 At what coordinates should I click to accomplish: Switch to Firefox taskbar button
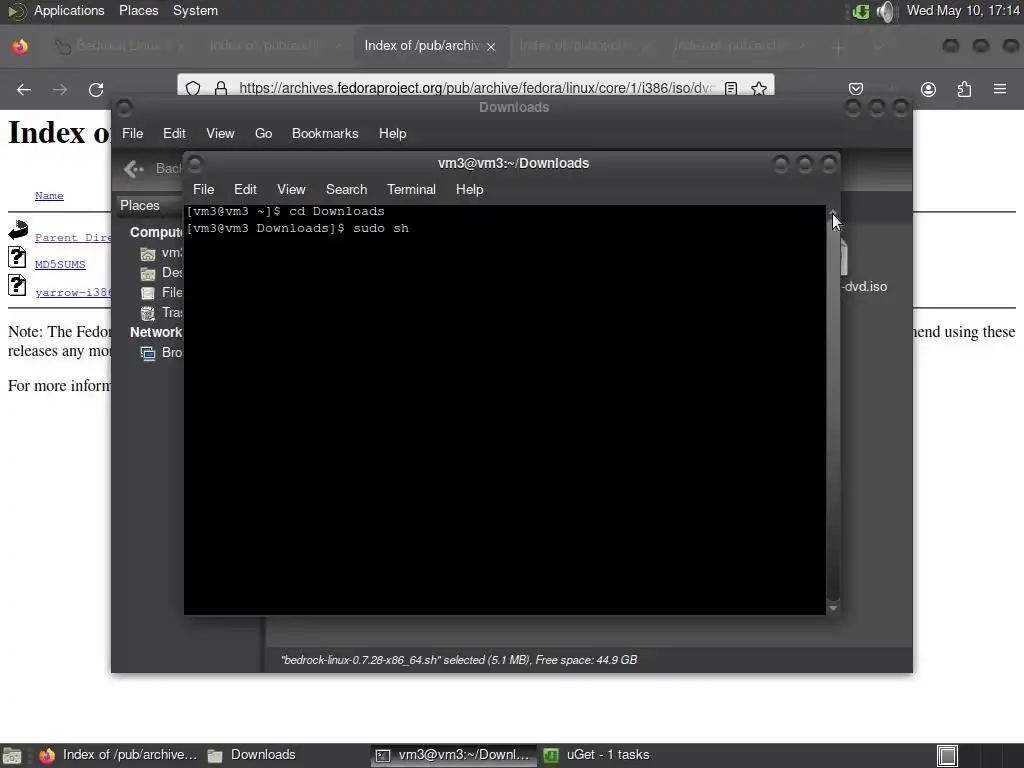pos(118,755)
